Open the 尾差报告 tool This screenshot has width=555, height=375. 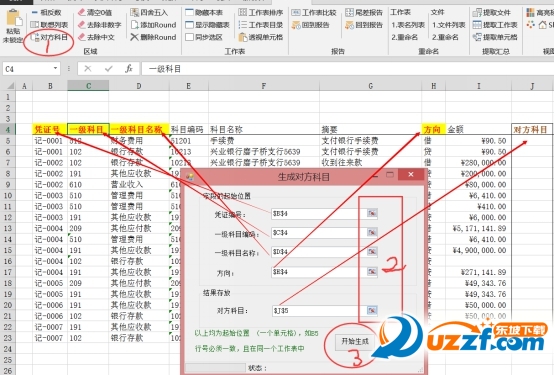click(364, 13)
